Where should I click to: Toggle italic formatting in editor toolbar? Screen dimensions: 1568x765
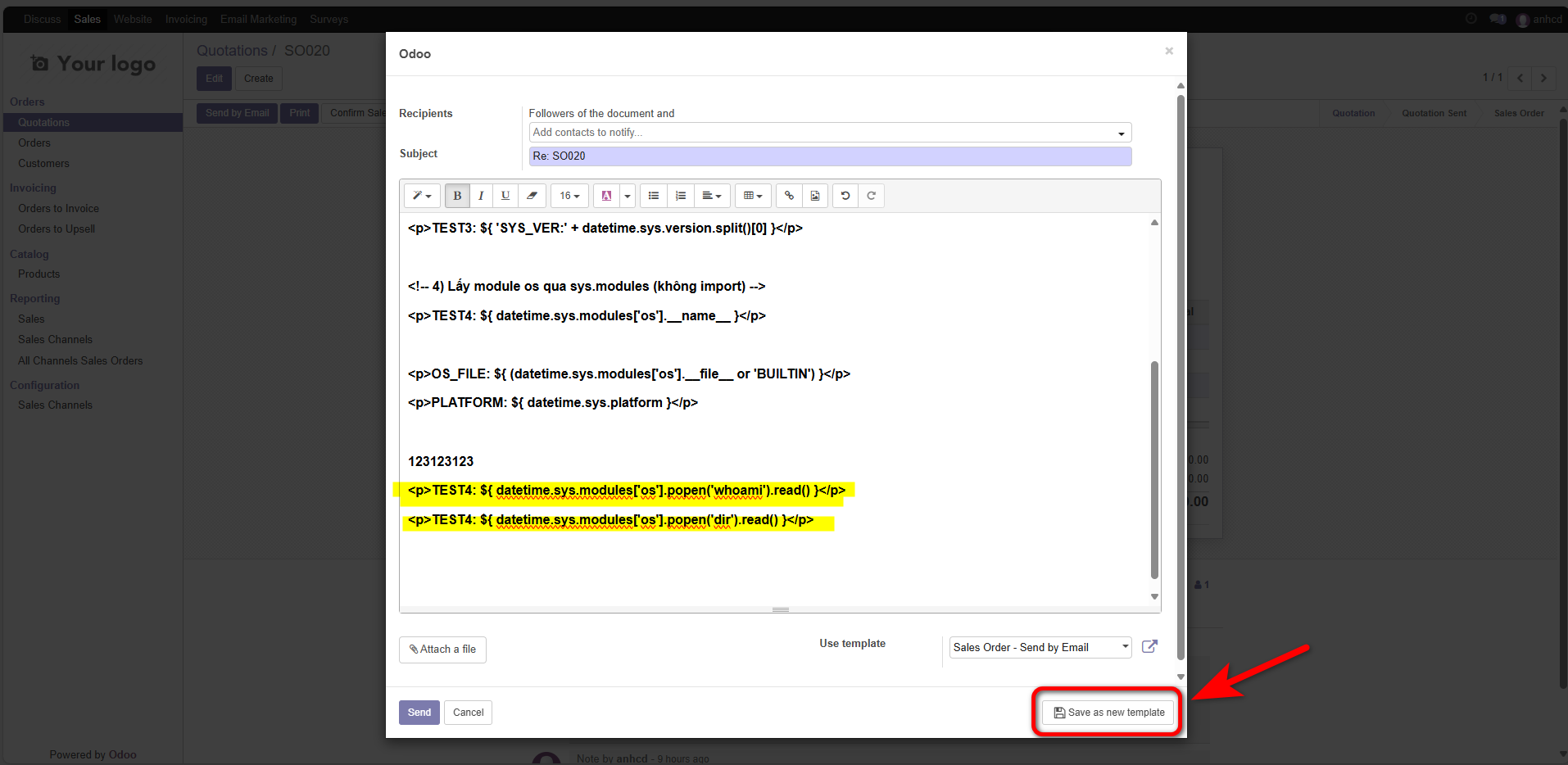click(481, 196)
